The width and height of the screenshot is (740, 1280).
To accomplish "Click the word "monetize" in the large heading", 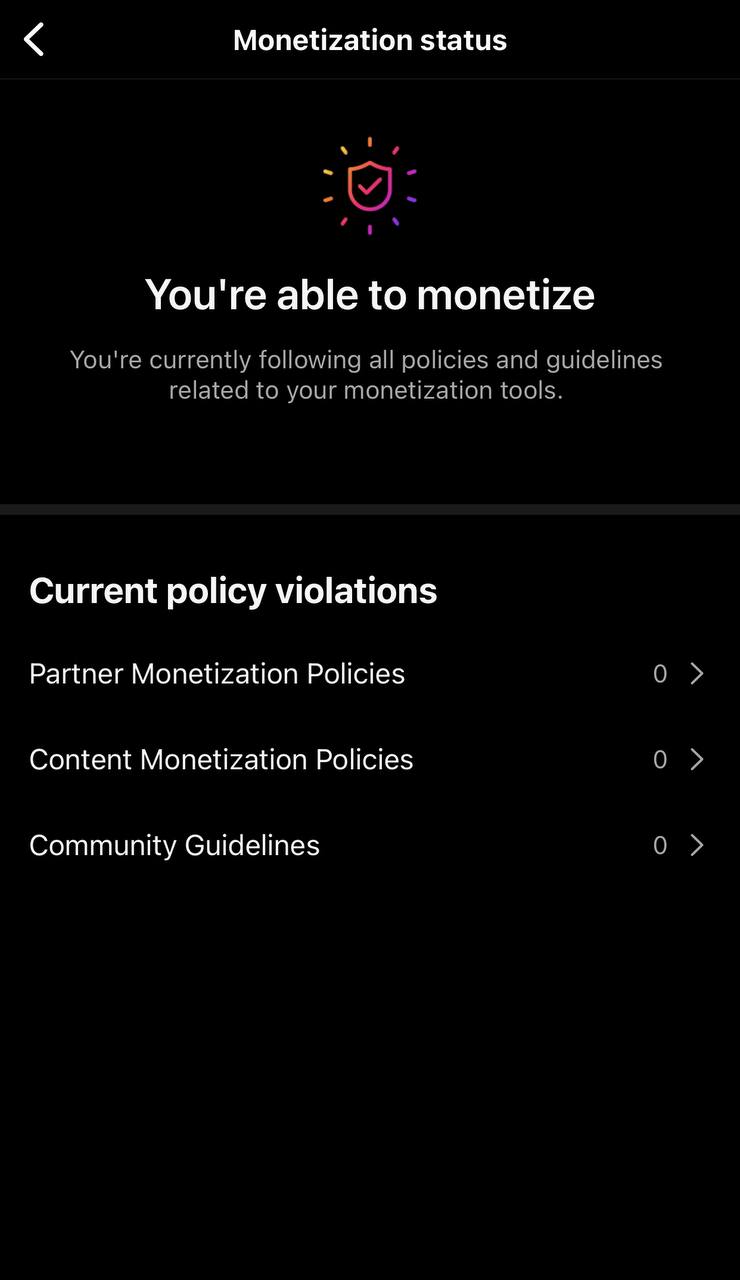I will (x=505, y=294).
